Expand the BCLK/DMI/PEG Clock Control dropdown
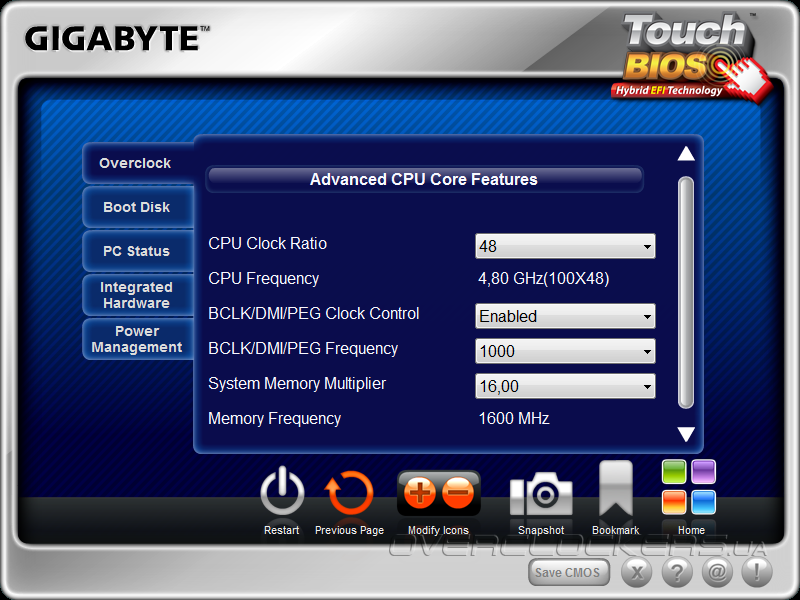This screenshot has width=800, height=600. [565, 316]
